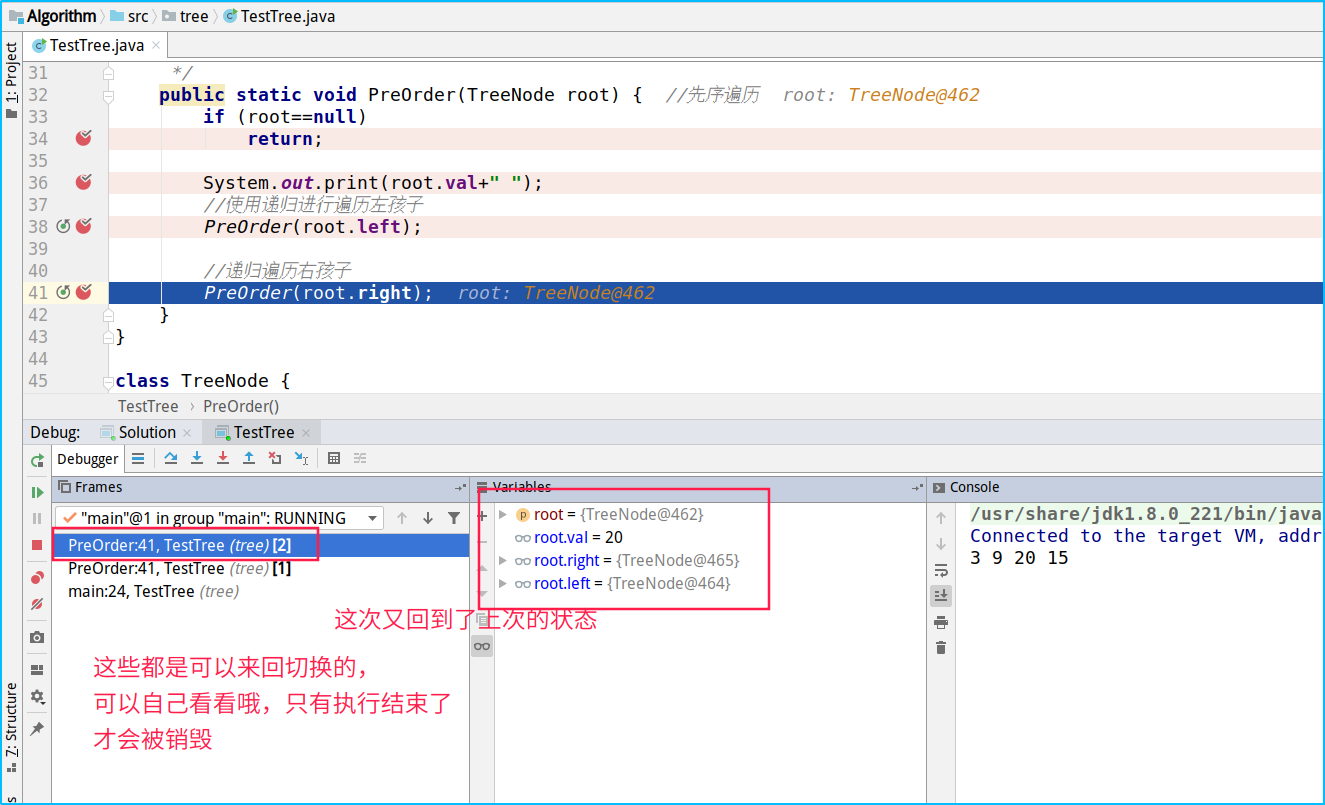Hide Frames panel via its corner arrow
This screenshot has height=805, width=1325.
tap(460, 487)
